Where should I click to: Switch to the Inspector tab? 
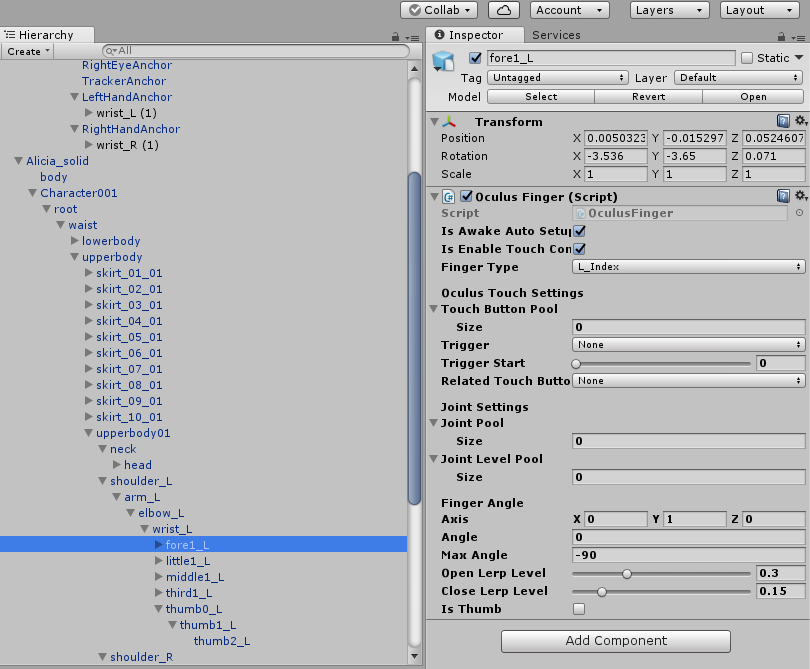(475, 35)
